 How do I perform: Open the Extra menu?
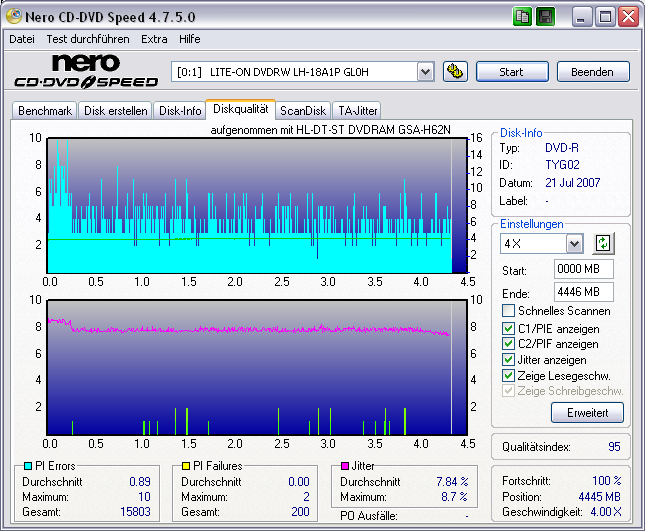pyautogui.click(x=154, y=39)
